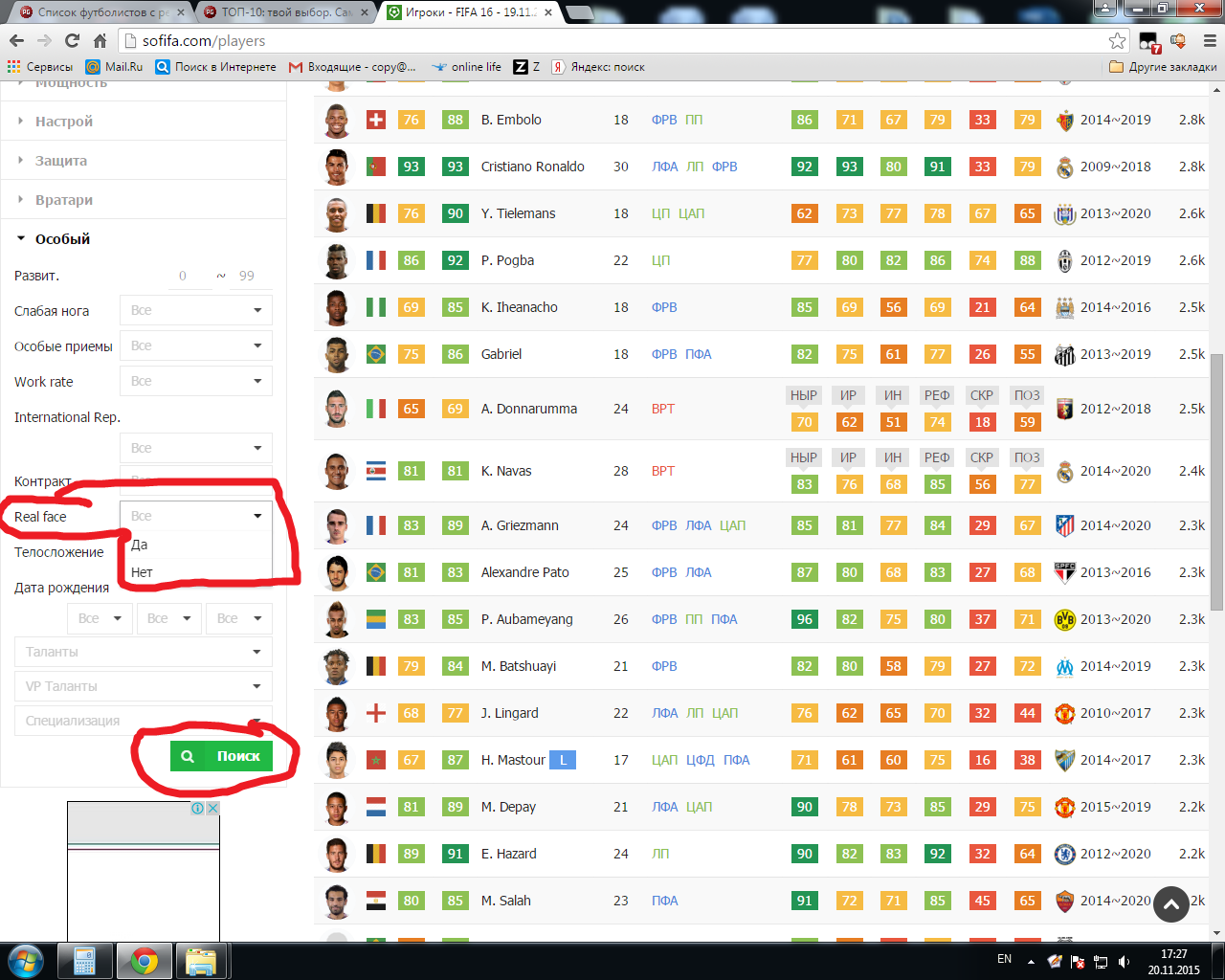Open the Входящие Gmail bookmark
The image size is (1225, 980).
pyautogui.click(x=352, y=67)
